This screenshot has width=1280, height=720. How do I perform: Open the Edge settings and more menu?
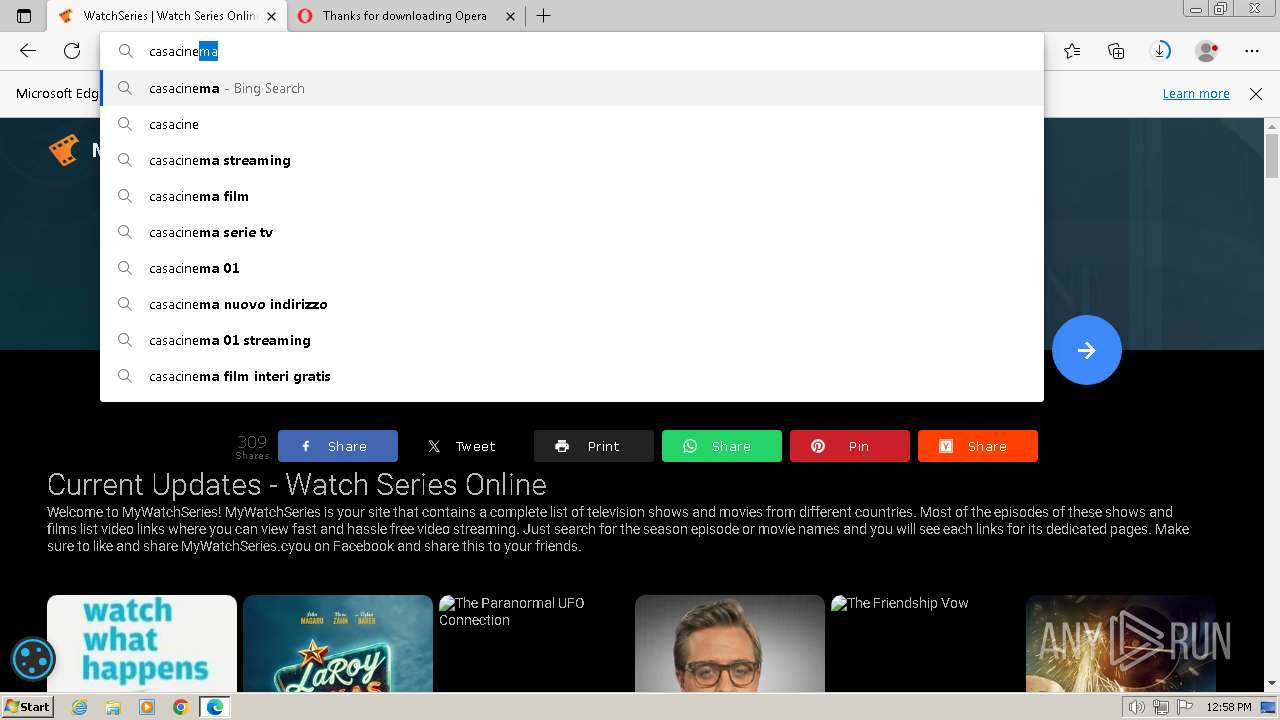[x=1252, y=51]
